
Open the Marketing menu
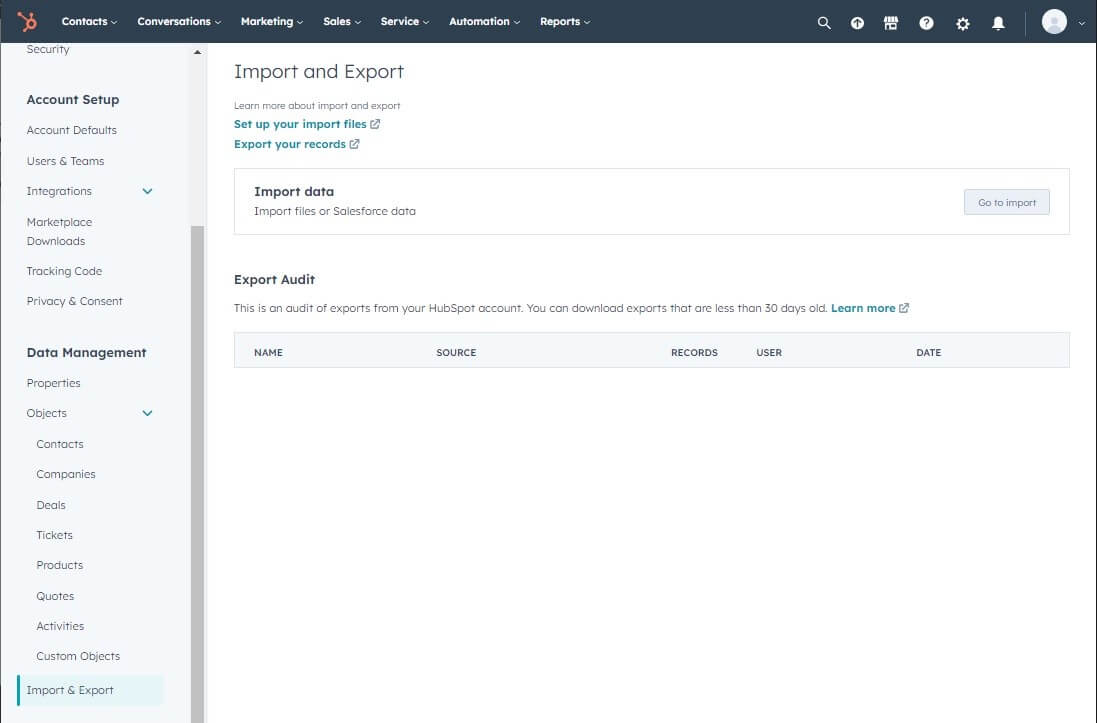(271, 22)
